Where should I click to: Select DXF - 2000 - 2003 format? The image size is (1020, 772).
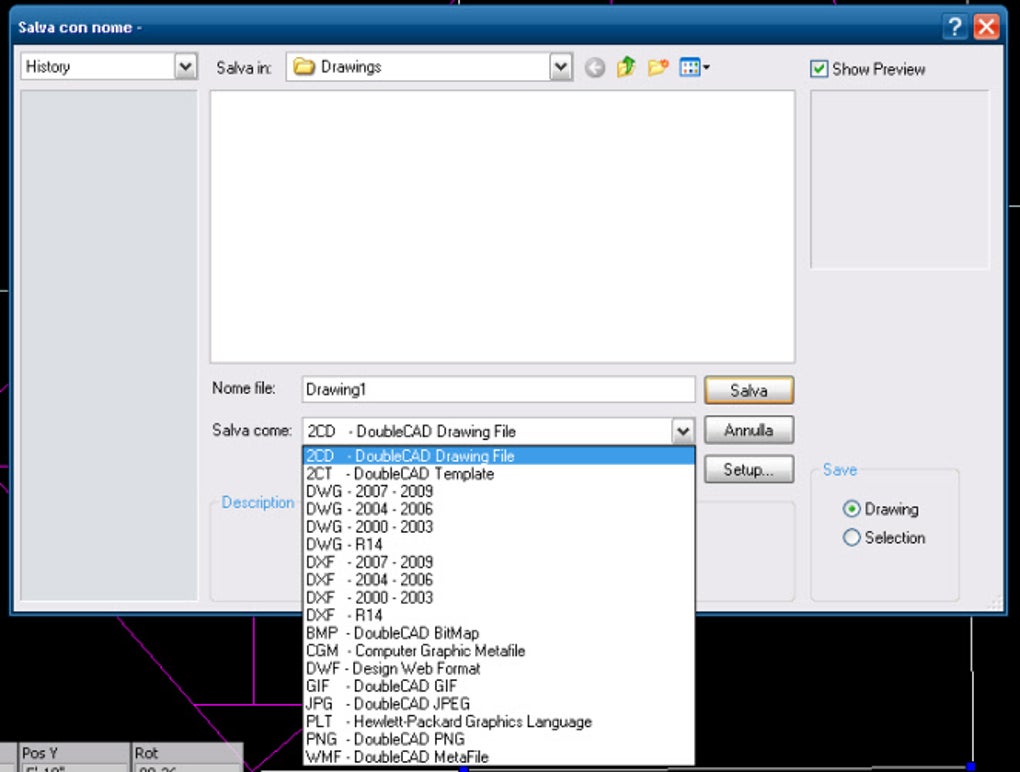coord(499,597)
